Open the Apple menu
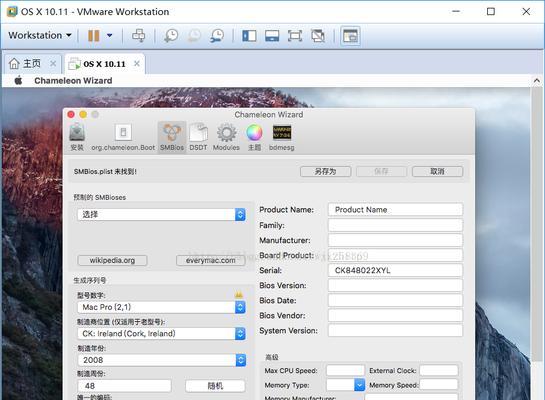This screenshot has width=545, height=400. [x=18, y=81]
